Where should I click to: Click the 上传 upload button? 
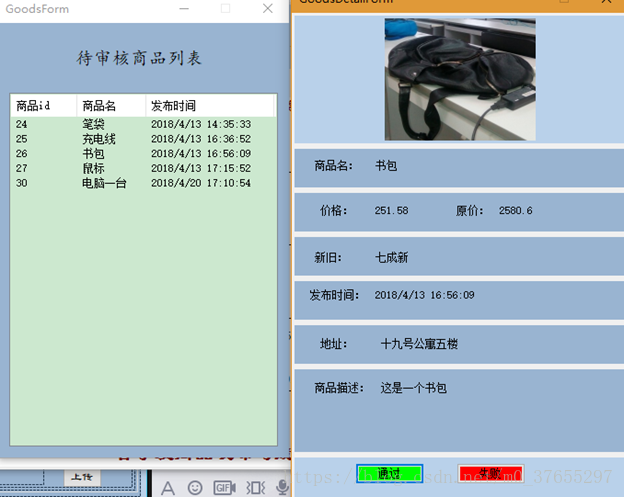tap(82, 477)
